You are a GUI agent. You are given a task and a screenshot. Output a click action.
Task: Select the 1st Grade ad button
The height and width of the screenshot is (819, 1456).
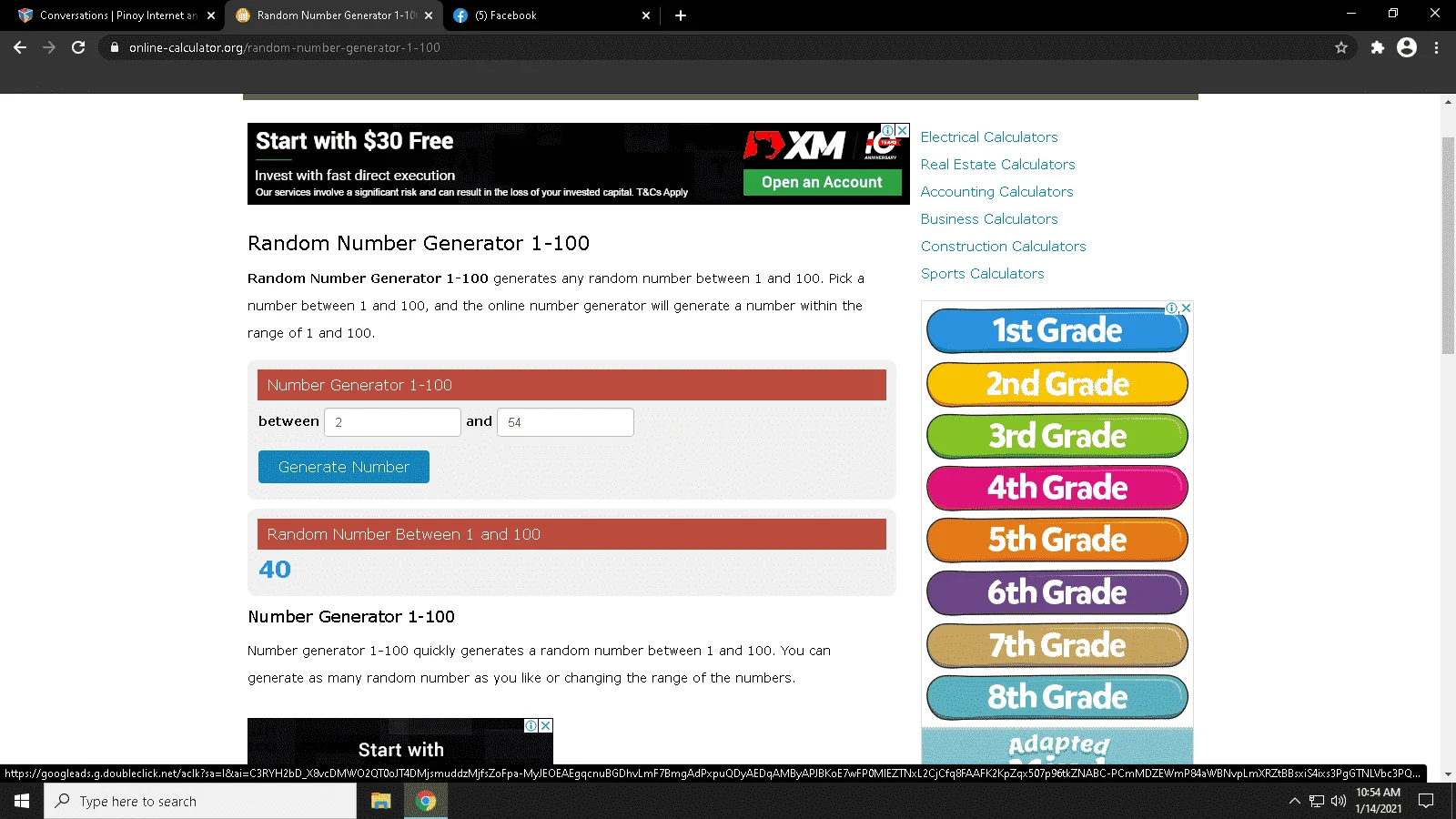(x=1057, y=330)
